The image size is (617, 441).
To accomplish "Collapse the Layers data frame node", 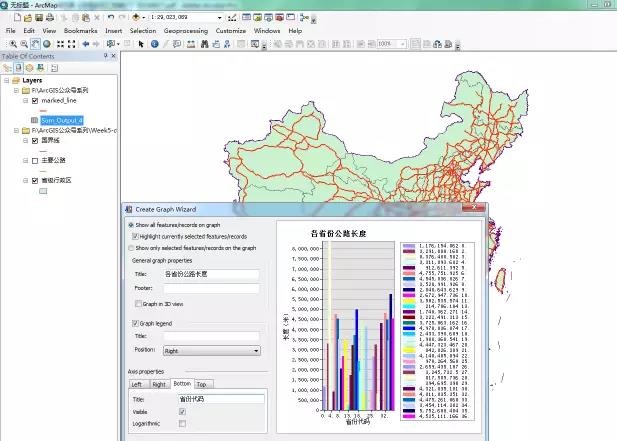I will [x=6, y=80].
